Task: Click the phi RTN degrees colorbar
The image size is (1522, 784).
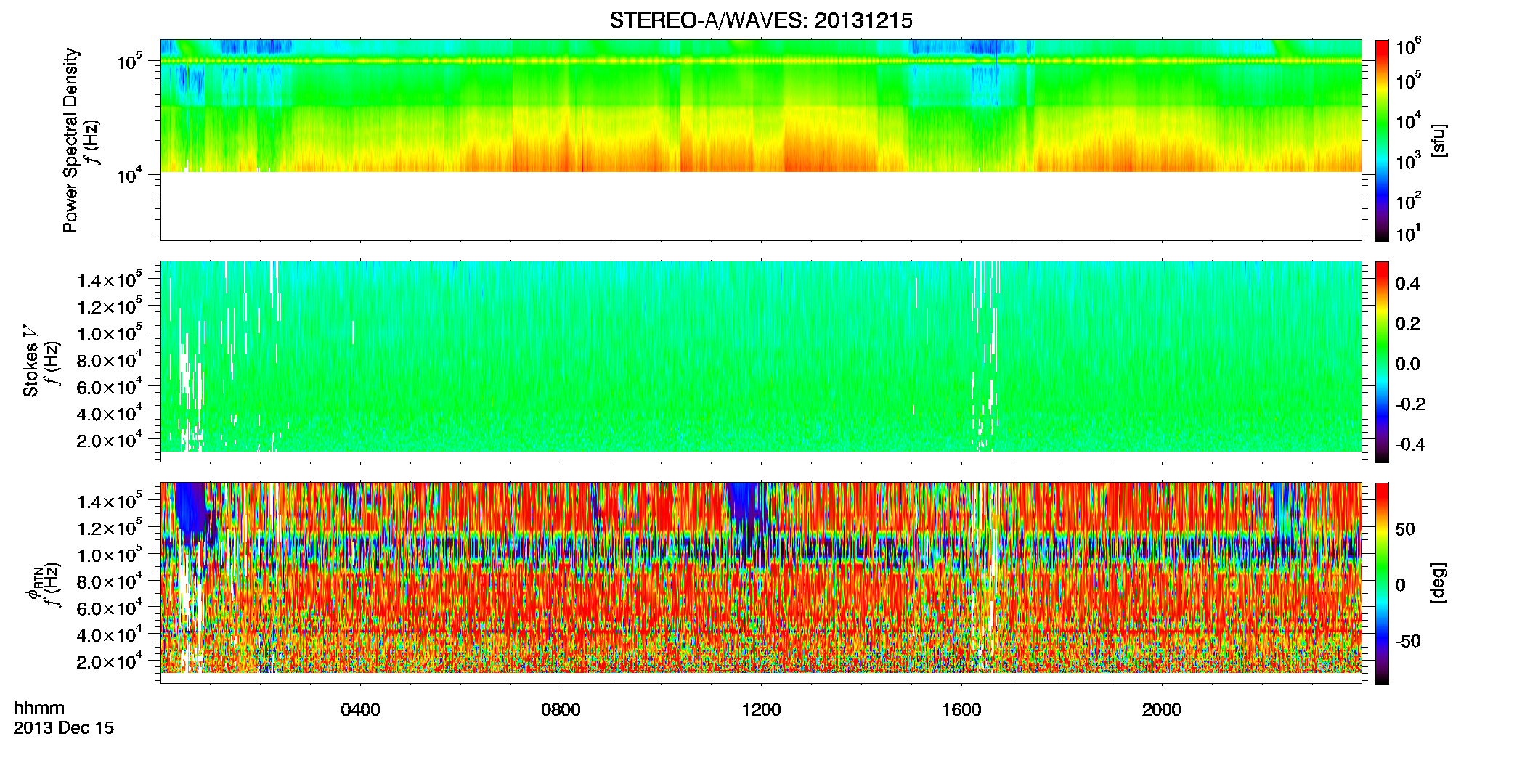Action: [x=1382, y=583]
